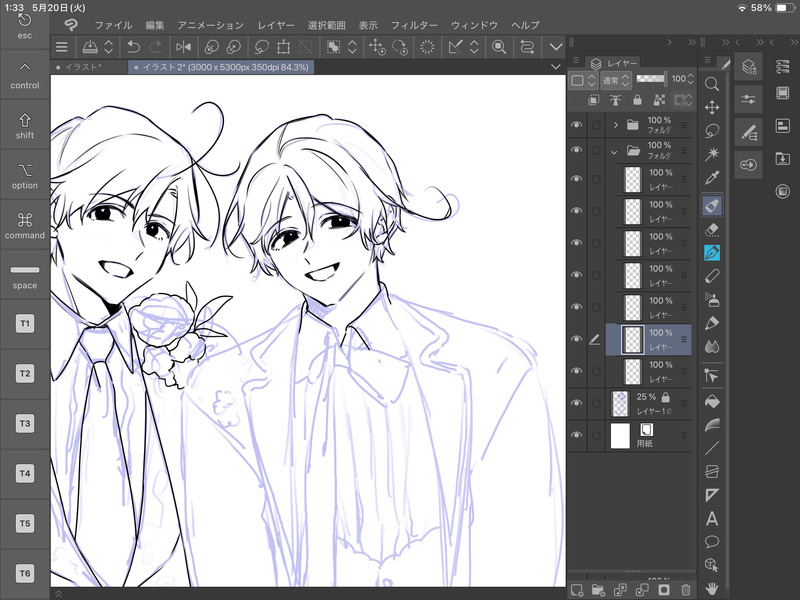Click the Redo arrow in command bar
800x600 pixels.
155,47
